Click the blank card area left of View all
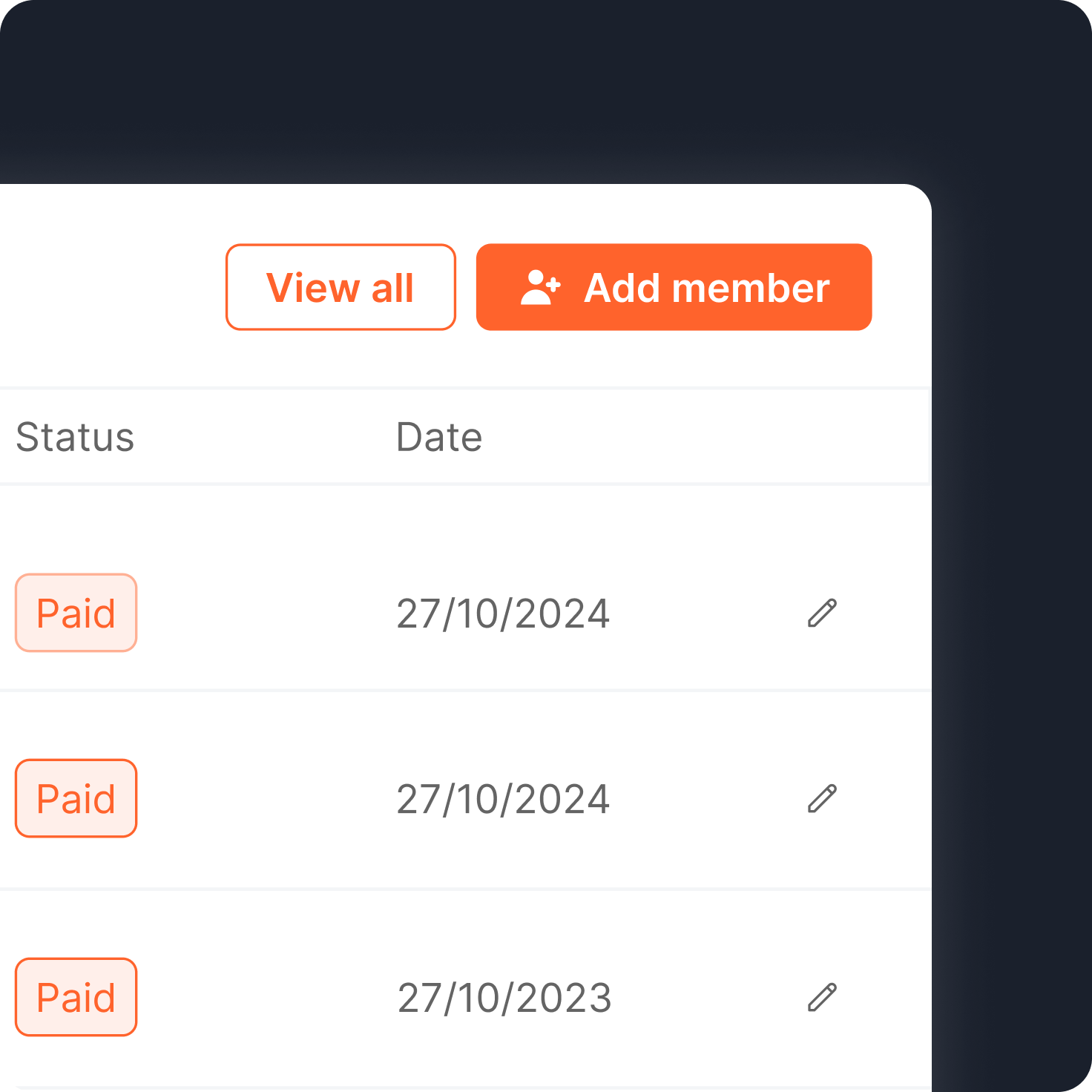Viewport: 1092px width, 1092px height. 111,287
